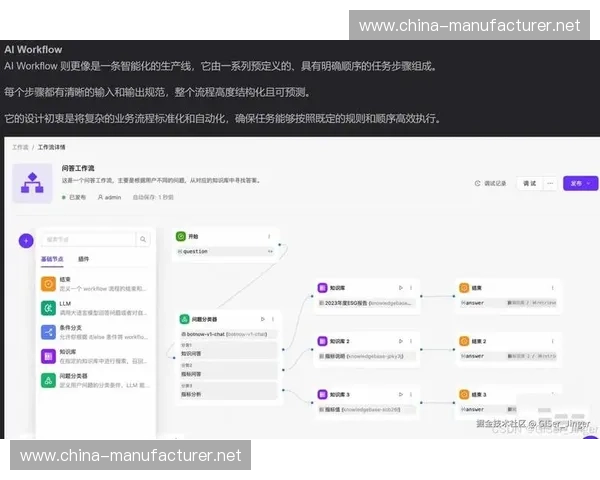
Task: Run the first 知识库 node with play icon
Action: pos(401,287)
